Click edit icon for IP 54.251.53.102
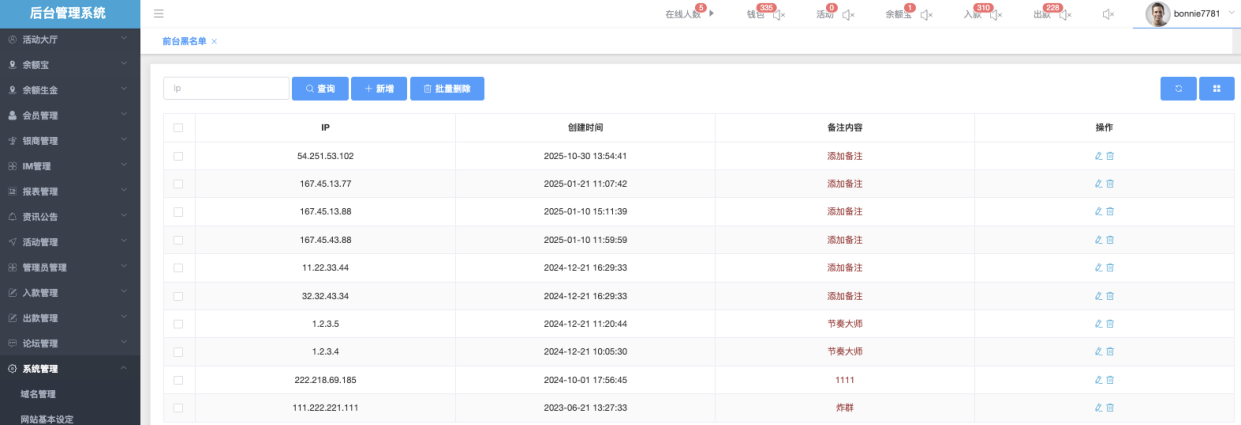1241x425 pixels. [1098, 156]
